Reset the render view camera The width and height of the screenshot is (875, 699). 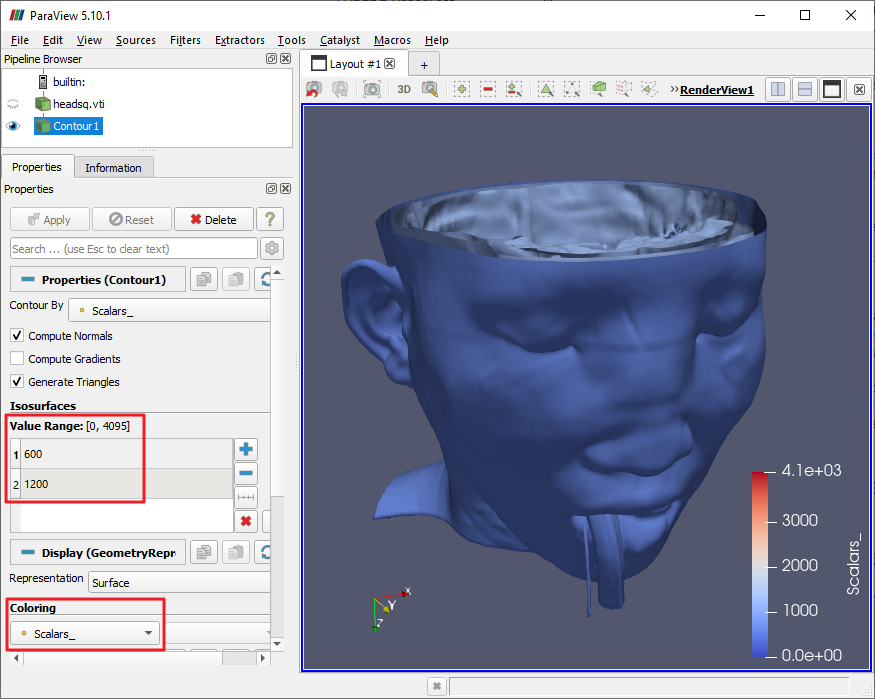point(313,89)
